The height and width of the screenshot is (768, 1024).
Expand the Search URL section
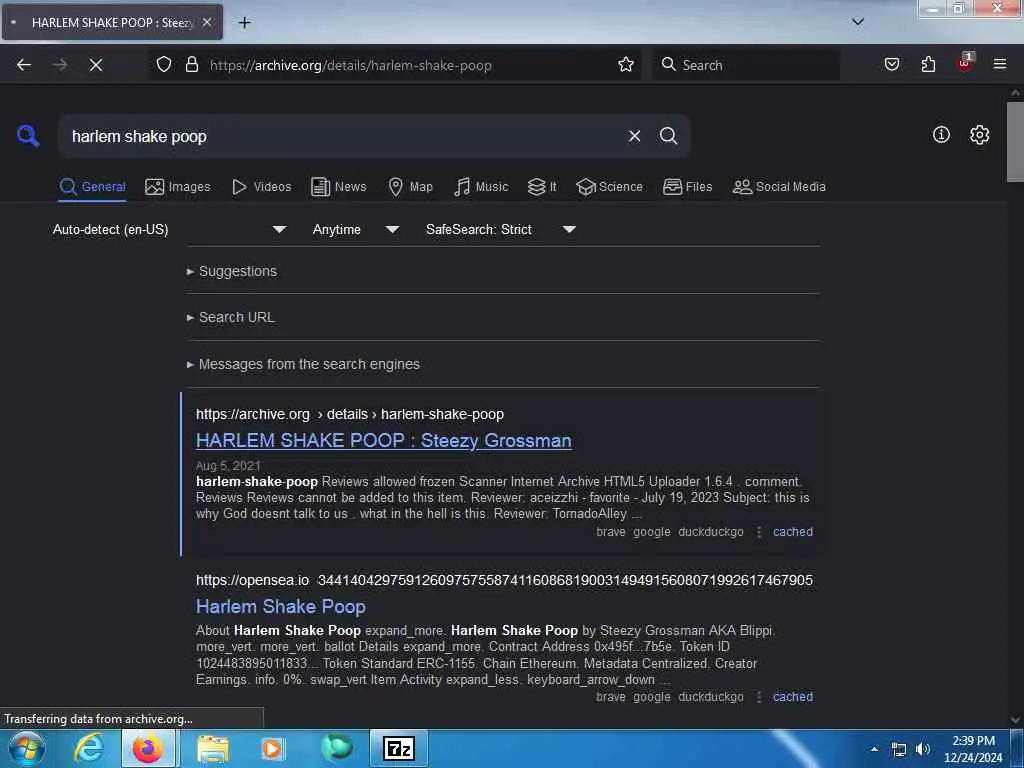pos(231,317)
